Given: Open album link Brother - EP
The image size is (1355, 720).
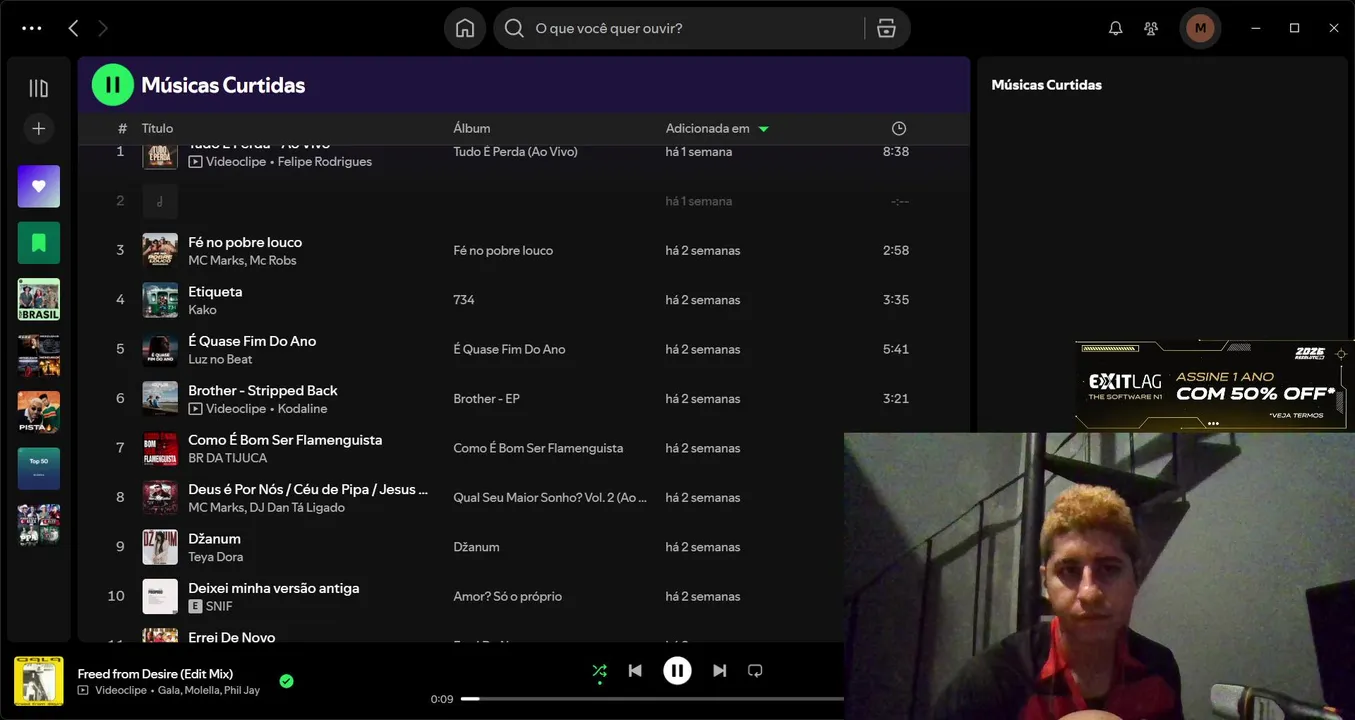Looking at the screenshot, I should coord(486,399).
